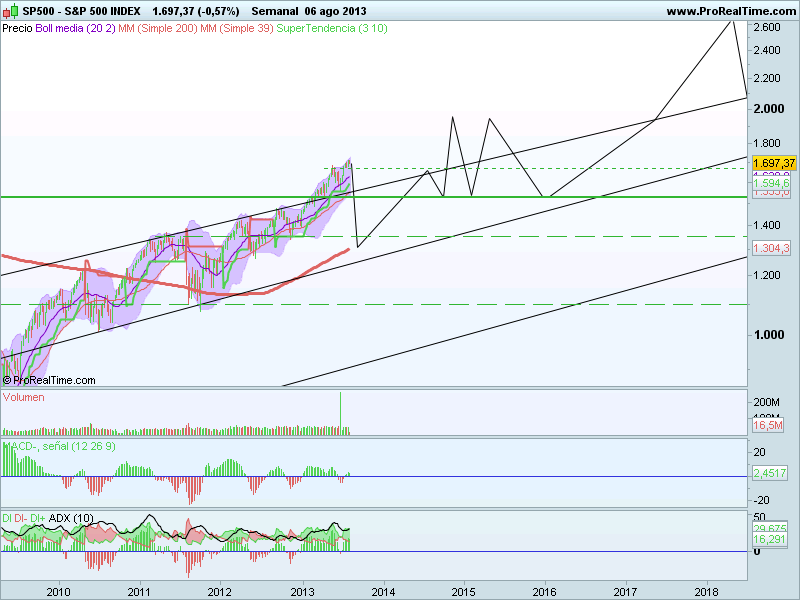800x600 pixels.
Task: Click the red 16,5M volume value tag
Action: click(x=768, y=425)
